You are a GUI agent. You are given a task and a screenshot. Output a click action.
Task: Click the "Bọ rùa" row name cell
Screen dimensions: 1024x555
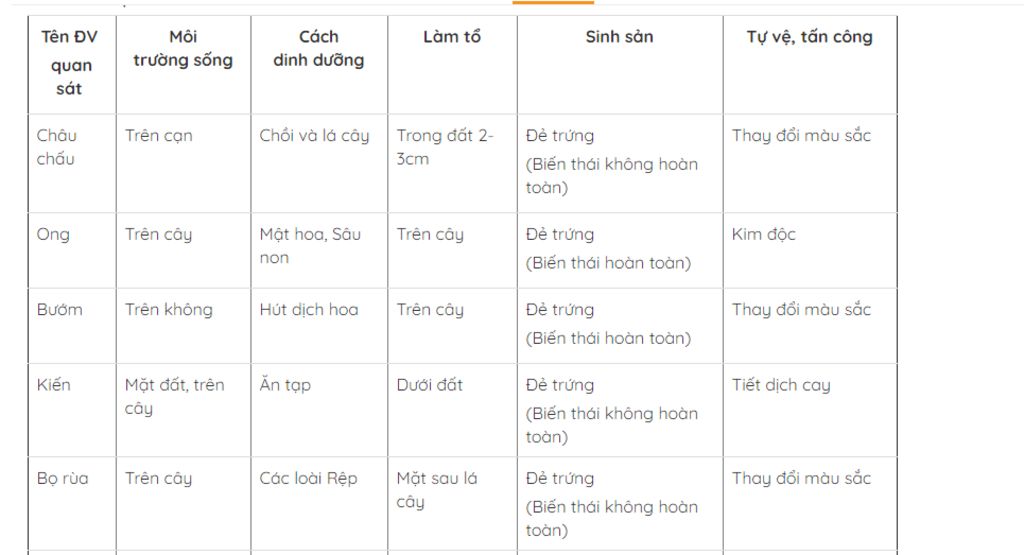click(x=63, y=478)
